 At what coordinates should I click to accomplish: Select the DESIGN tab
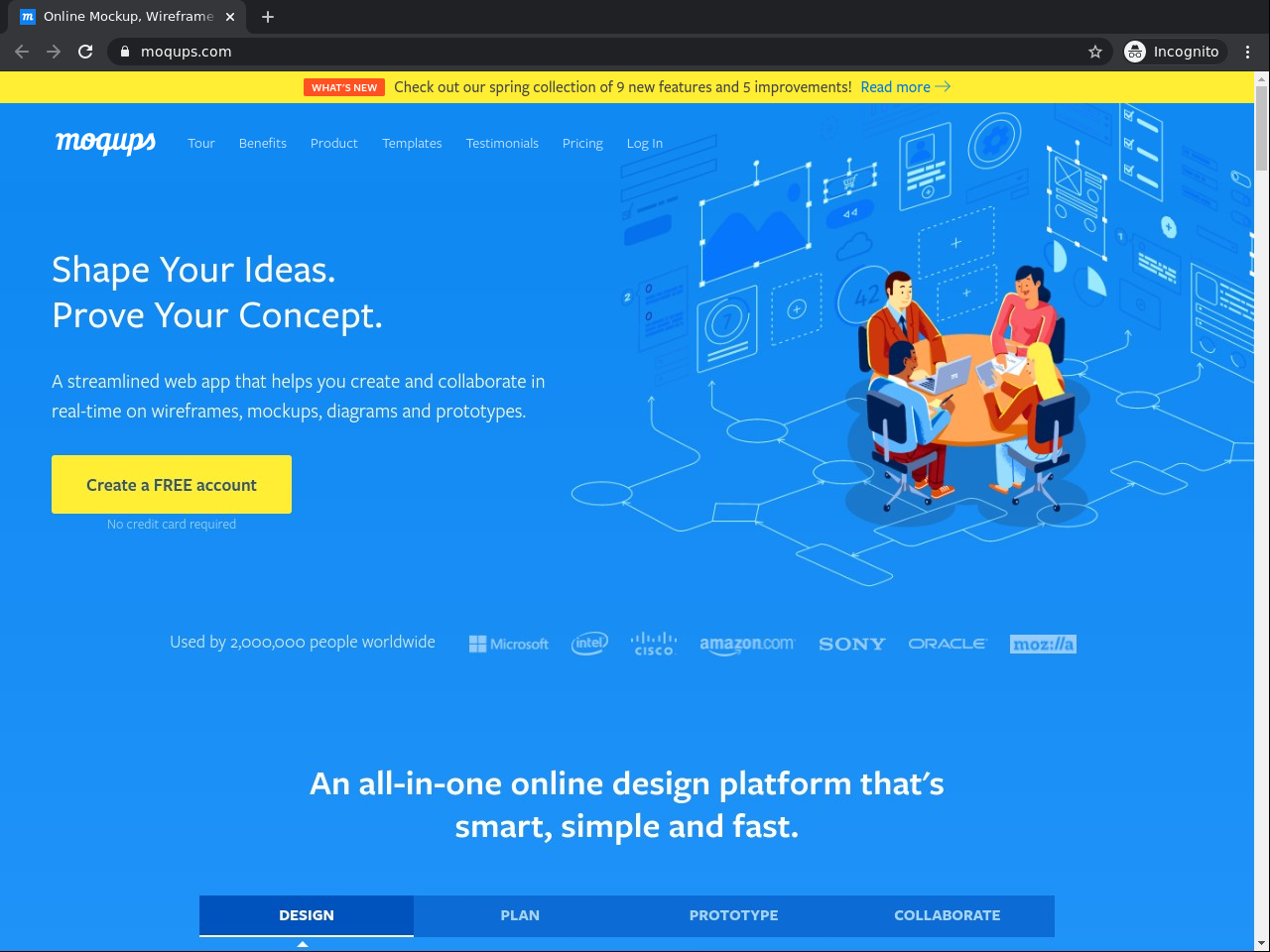coord(307,915)
